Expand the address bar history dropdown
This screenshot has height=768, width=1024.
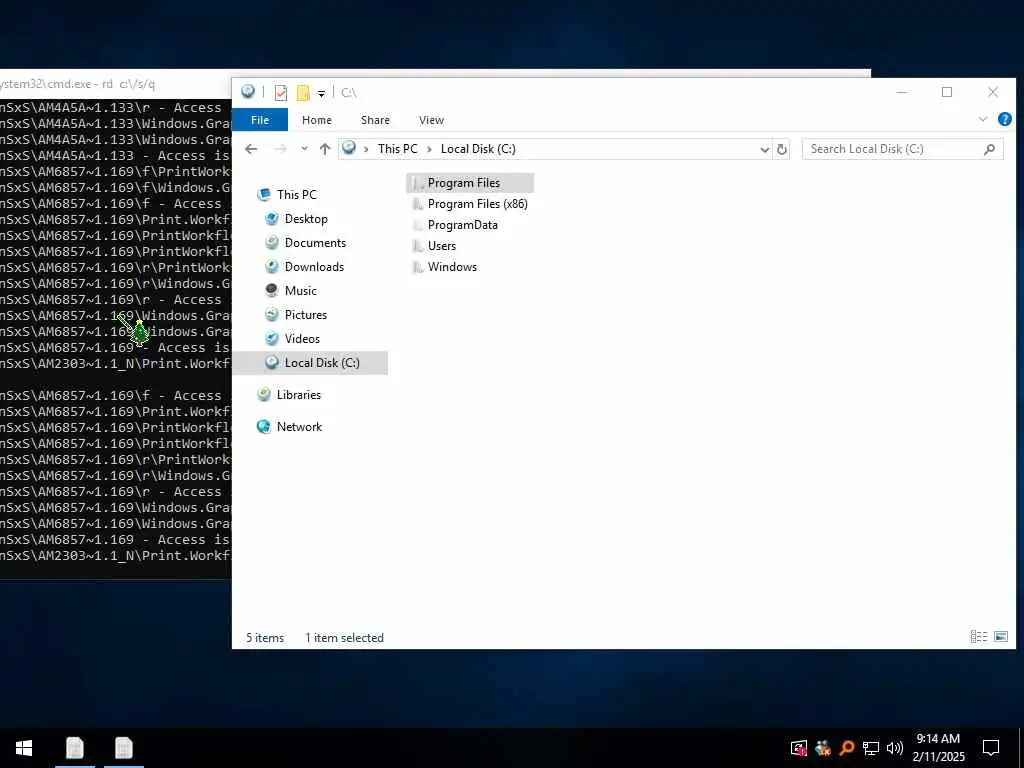click(x=765, y=150)
